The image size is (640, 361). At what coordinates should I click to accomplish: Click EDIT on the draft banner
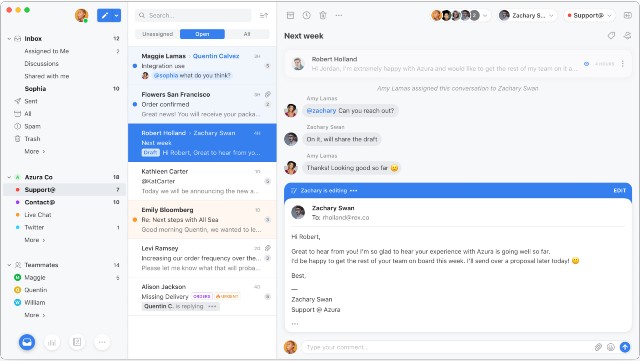click(619, 191)
